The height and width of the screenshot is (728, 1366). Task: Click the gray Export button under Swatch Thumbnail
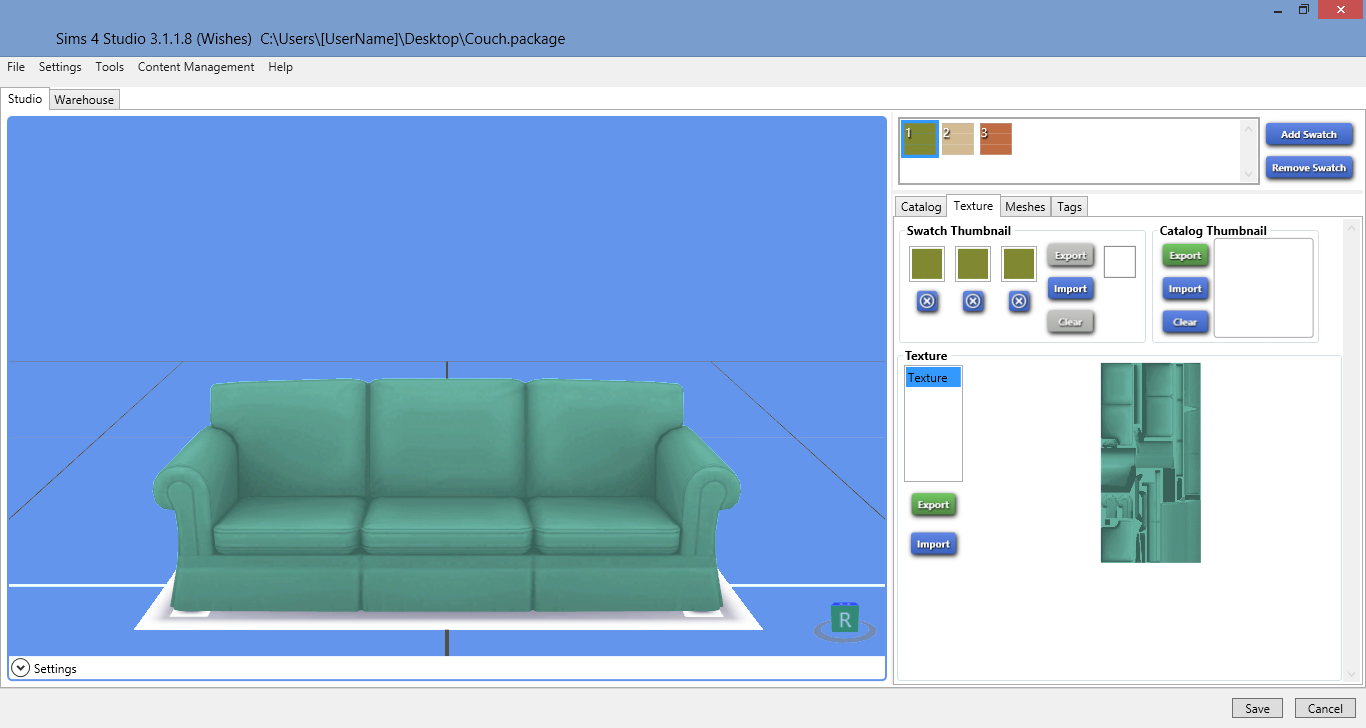pyautogui.click(x=1070, y=255)
